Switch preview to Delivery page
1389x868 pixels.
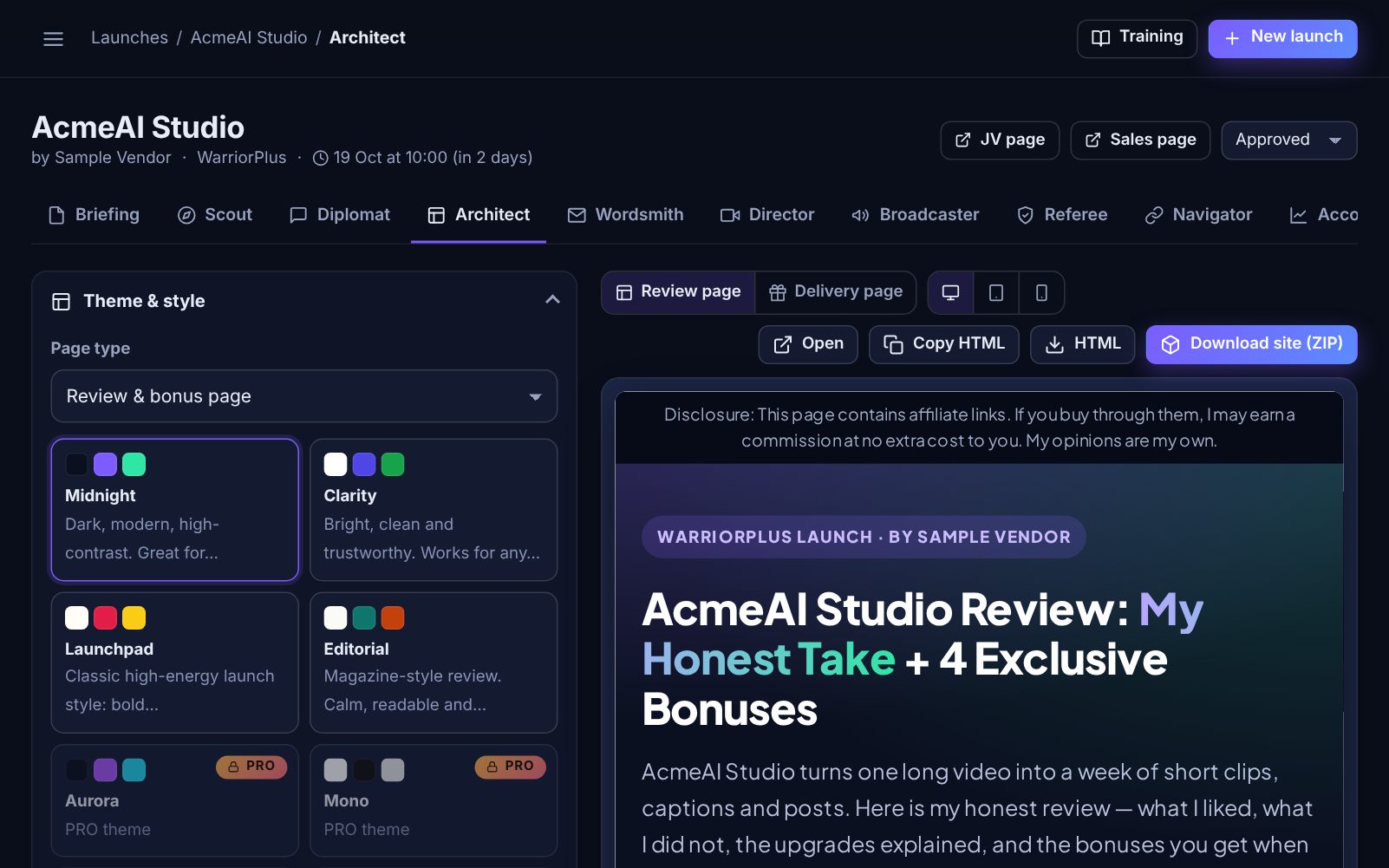click(x=836, y=292)
